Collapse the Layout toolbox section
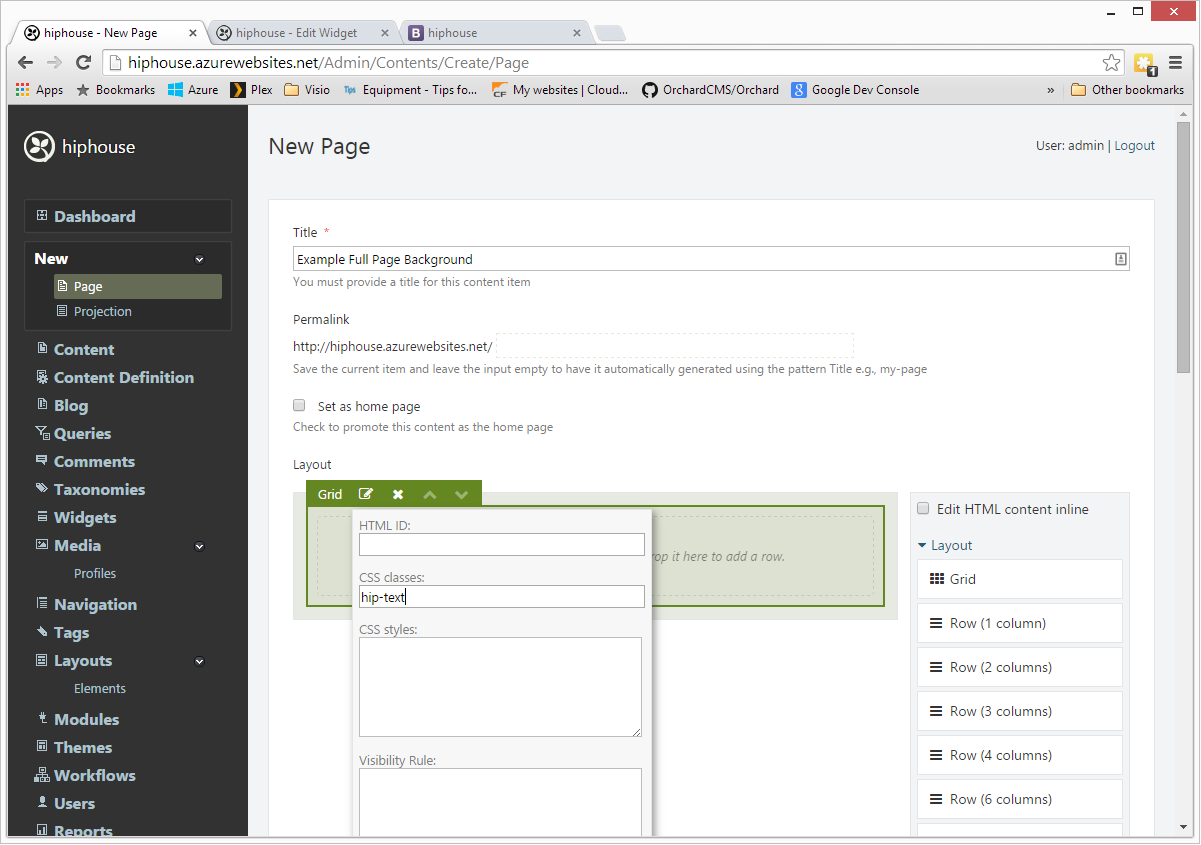The height and width of the screenshot is (845, 1201). click(945, 545)
